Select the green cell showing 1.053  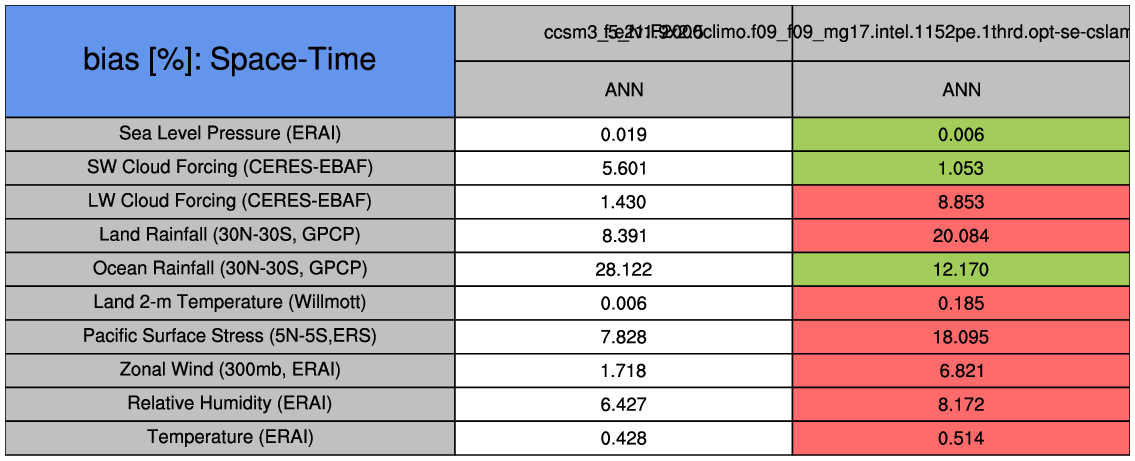tap(961, 167)
